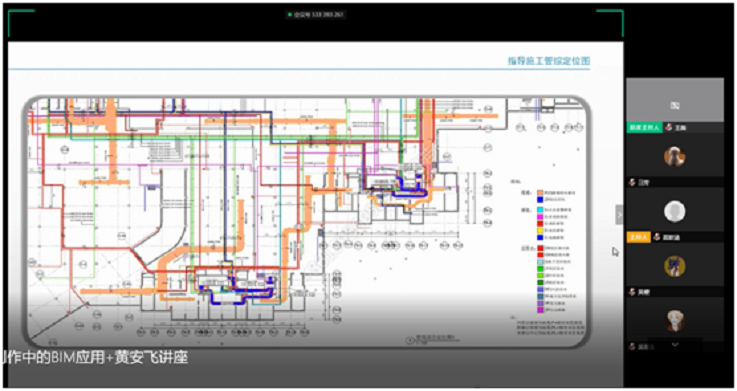Click the orange swatch in the drawing legend
737x391 pixels.
[541, 193]
